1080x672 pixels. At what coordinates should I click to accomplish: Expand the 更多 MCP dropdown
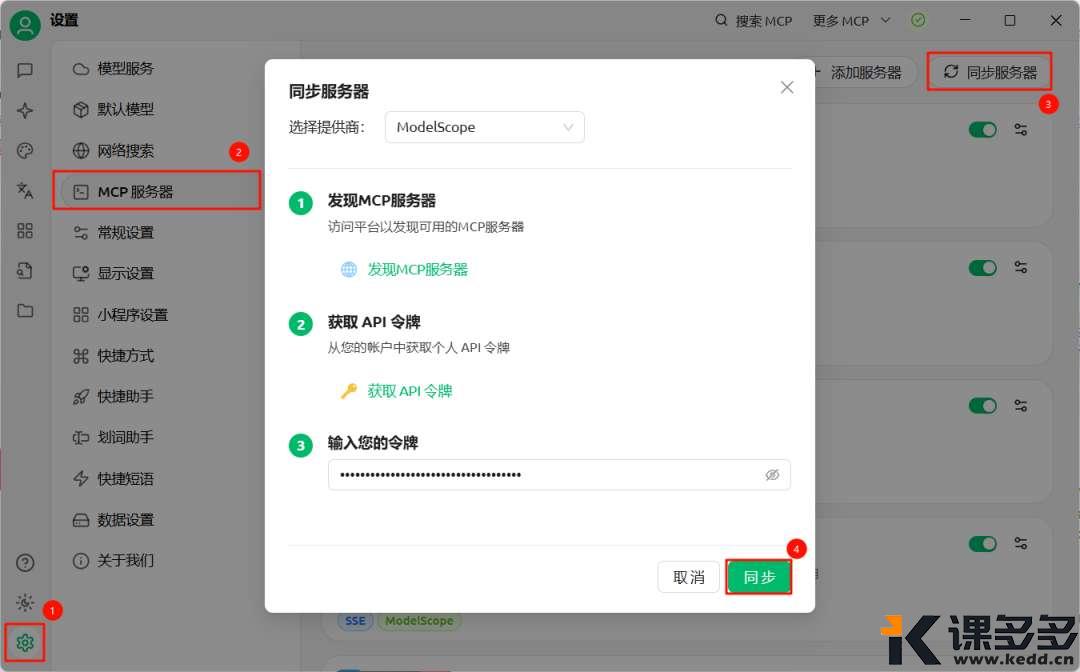point(851,21)
